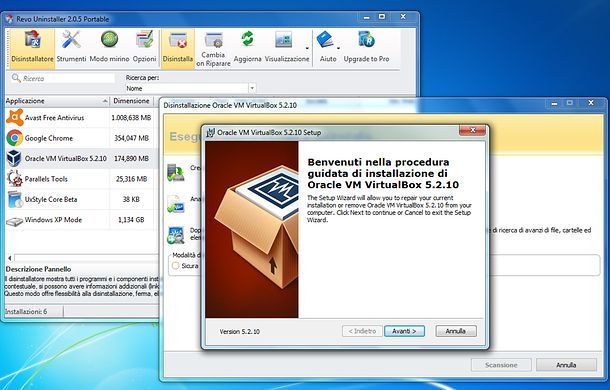
Task: Click Annulla in VirtualBox Setup dialog
Action: pyautogui.click(x=456, y=331)
